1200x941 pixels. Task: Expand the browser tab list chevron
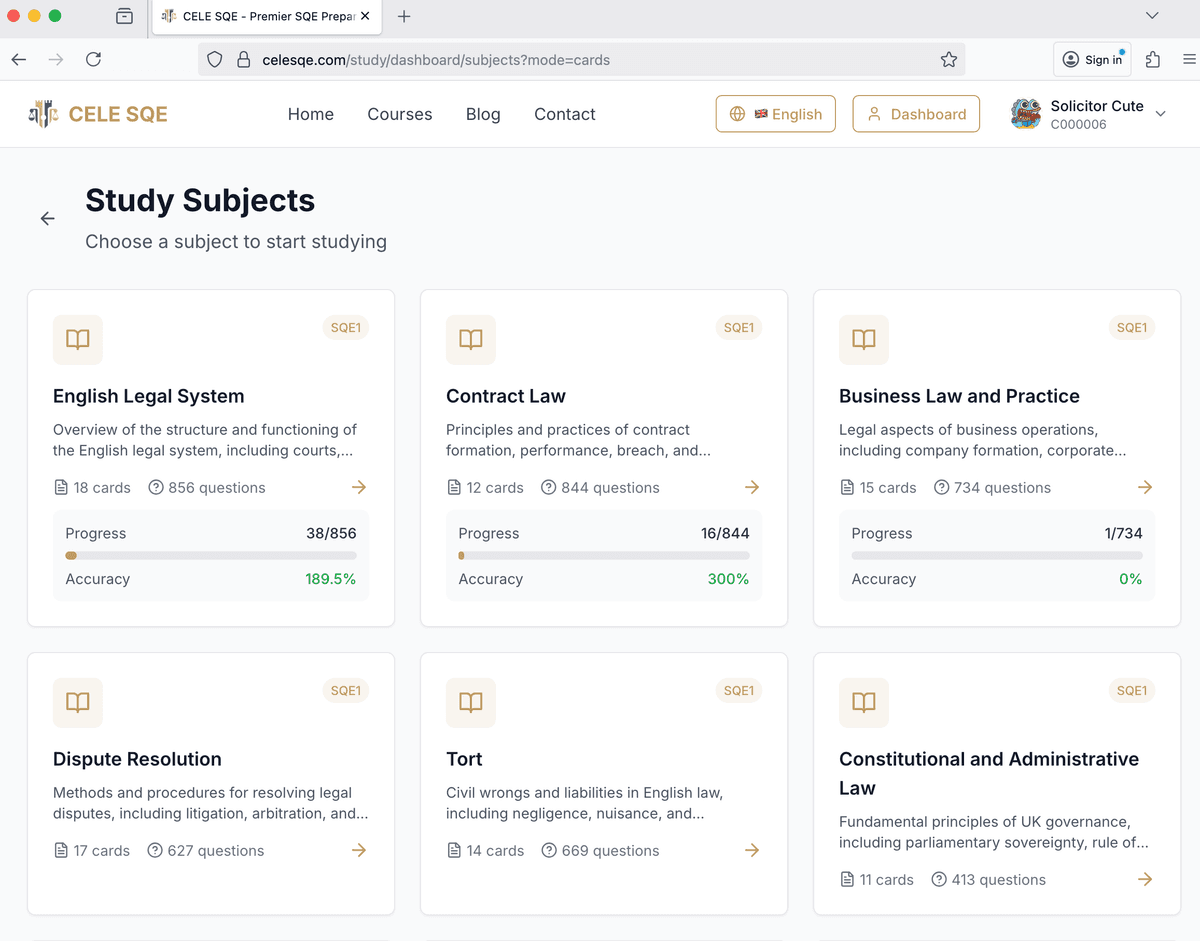1152,16
